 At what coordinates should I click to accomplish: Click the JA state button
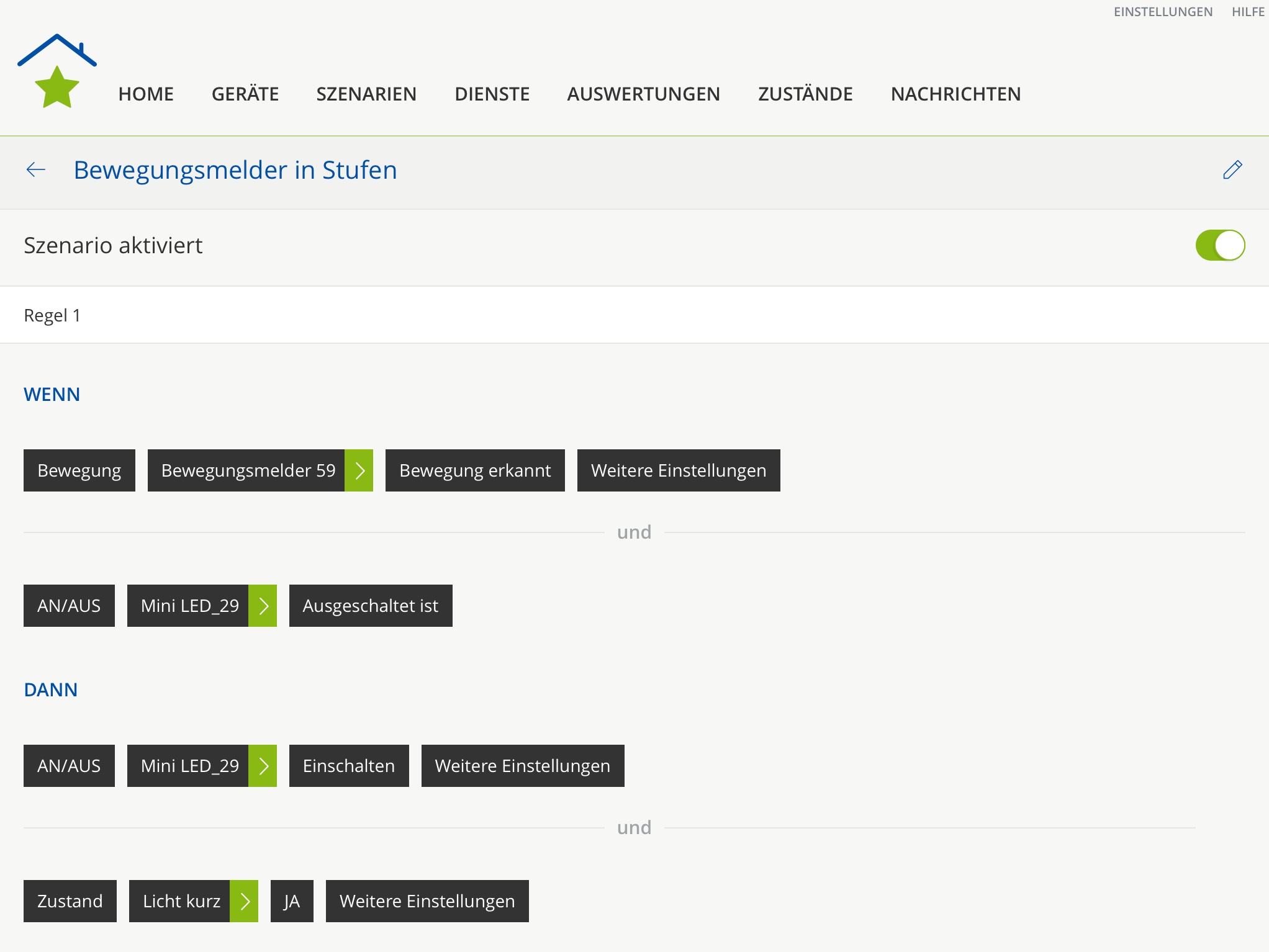[292, 901]
